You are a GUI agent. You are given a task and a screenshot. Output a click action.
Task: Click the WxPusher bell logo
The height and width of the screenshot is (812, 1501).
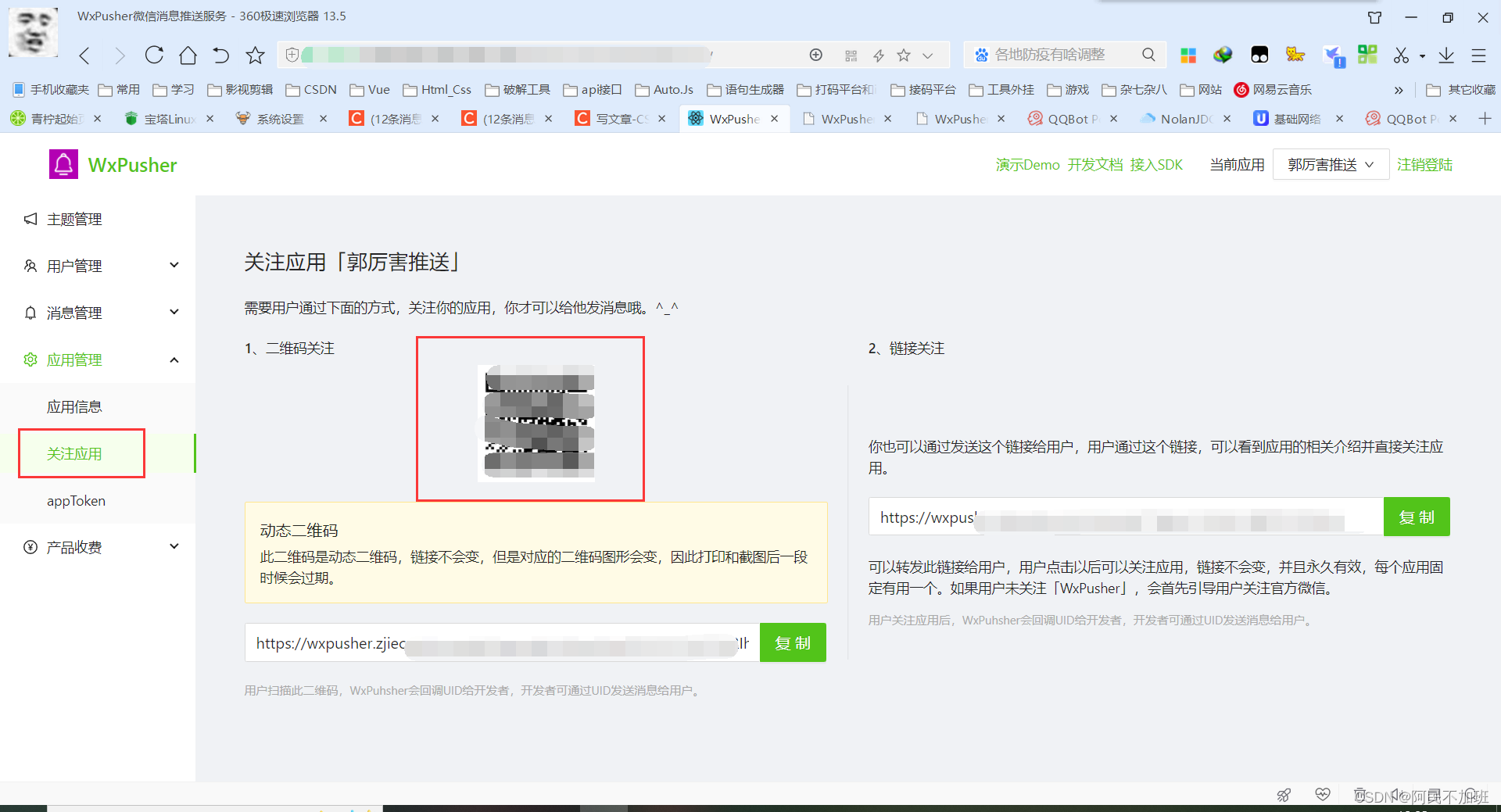point(63,164)
